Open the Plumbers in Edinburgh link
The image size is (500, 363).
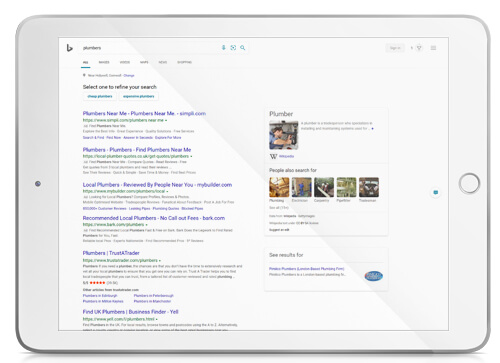pos(100,296)
